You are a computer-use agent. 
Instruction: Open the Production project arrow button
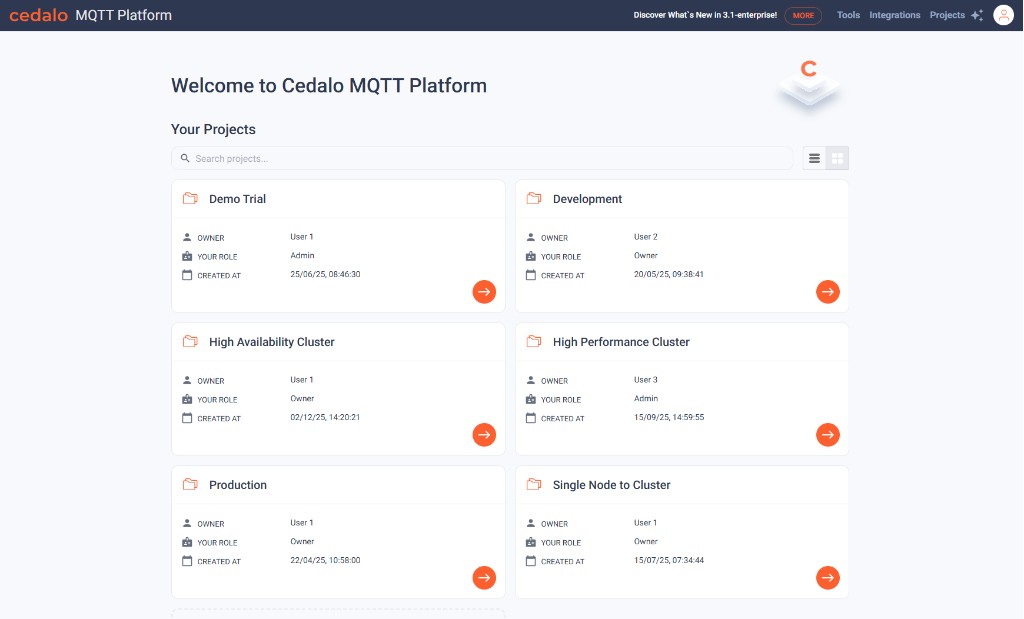(x=484, y=578)
